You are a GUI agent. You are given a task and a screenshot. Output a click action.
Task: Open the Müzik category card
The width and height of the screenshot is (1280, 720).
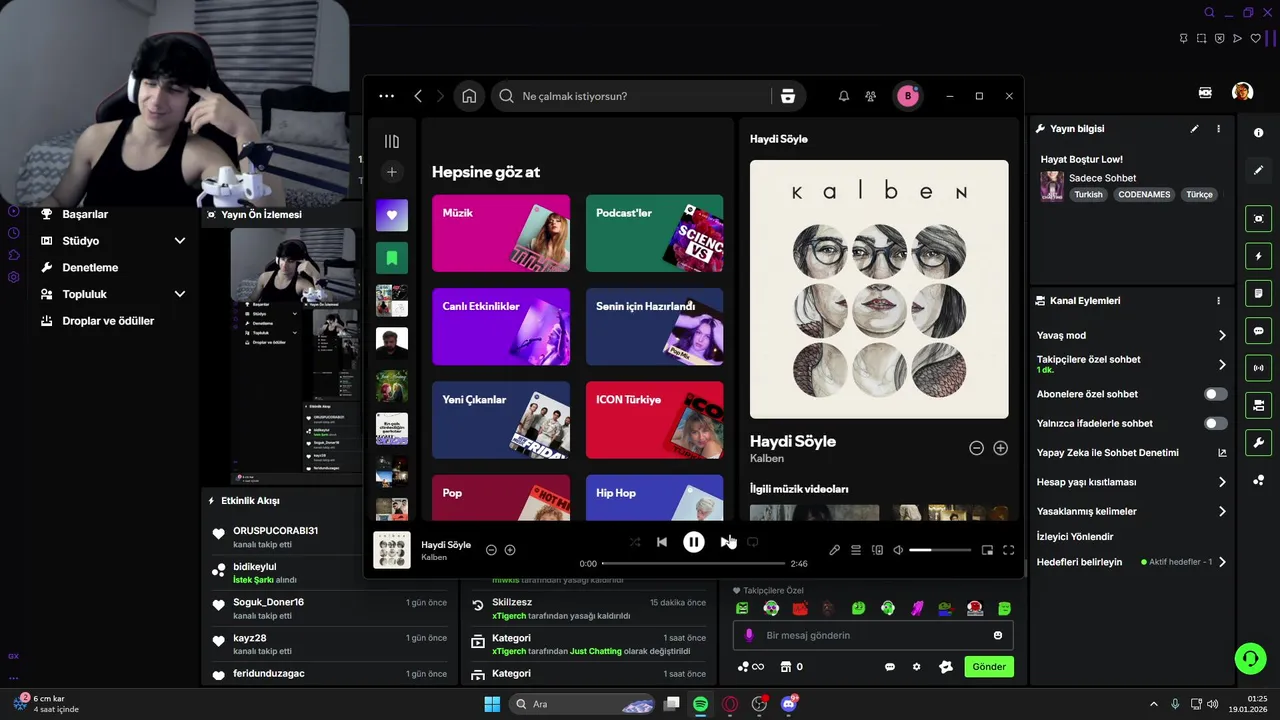point(501,233)
